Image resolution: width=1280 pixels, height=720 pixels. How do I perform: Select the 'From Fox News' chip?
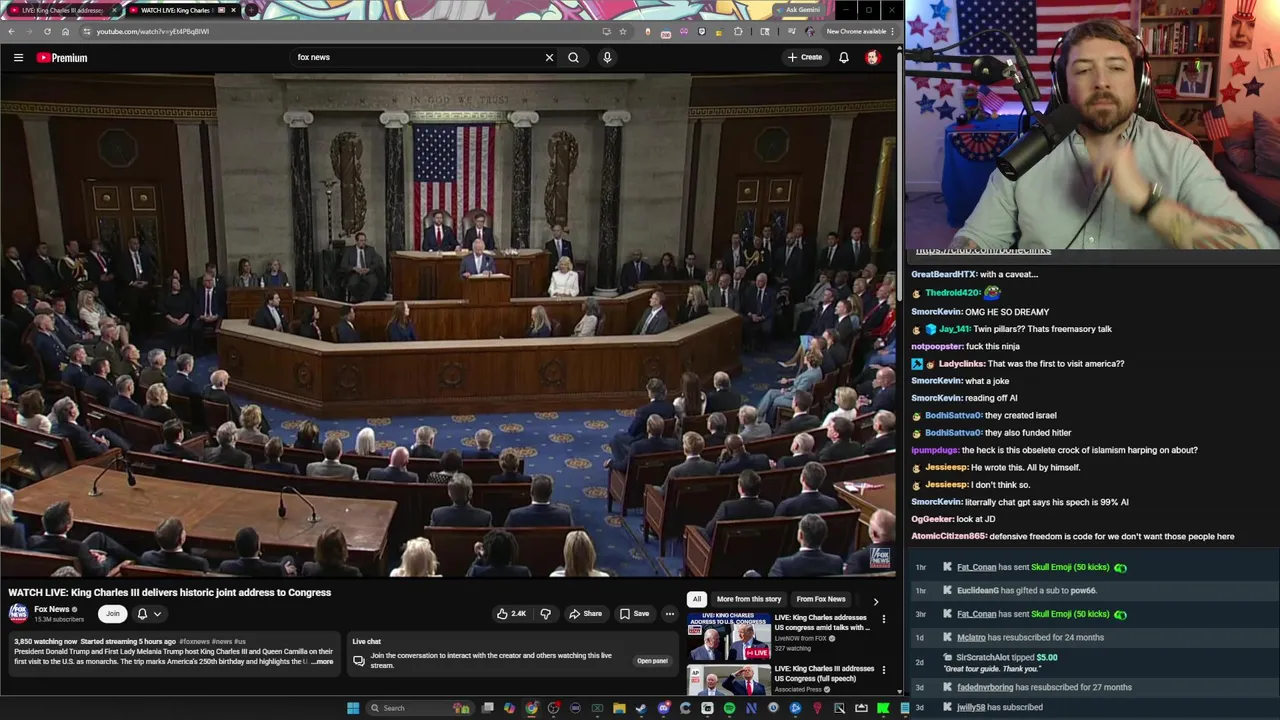pyautogui.click(x=821, y=599)
